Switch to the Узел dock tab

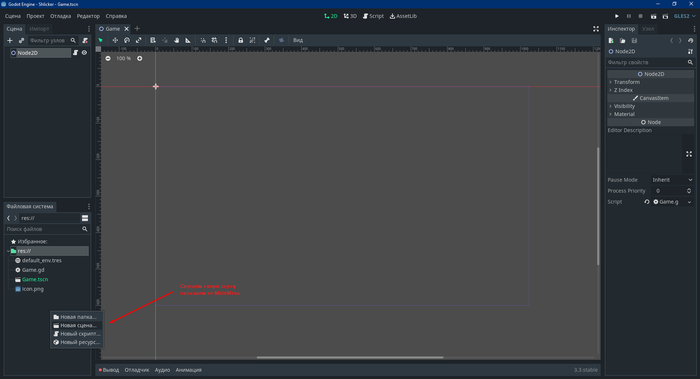click(x=648, y=29)
